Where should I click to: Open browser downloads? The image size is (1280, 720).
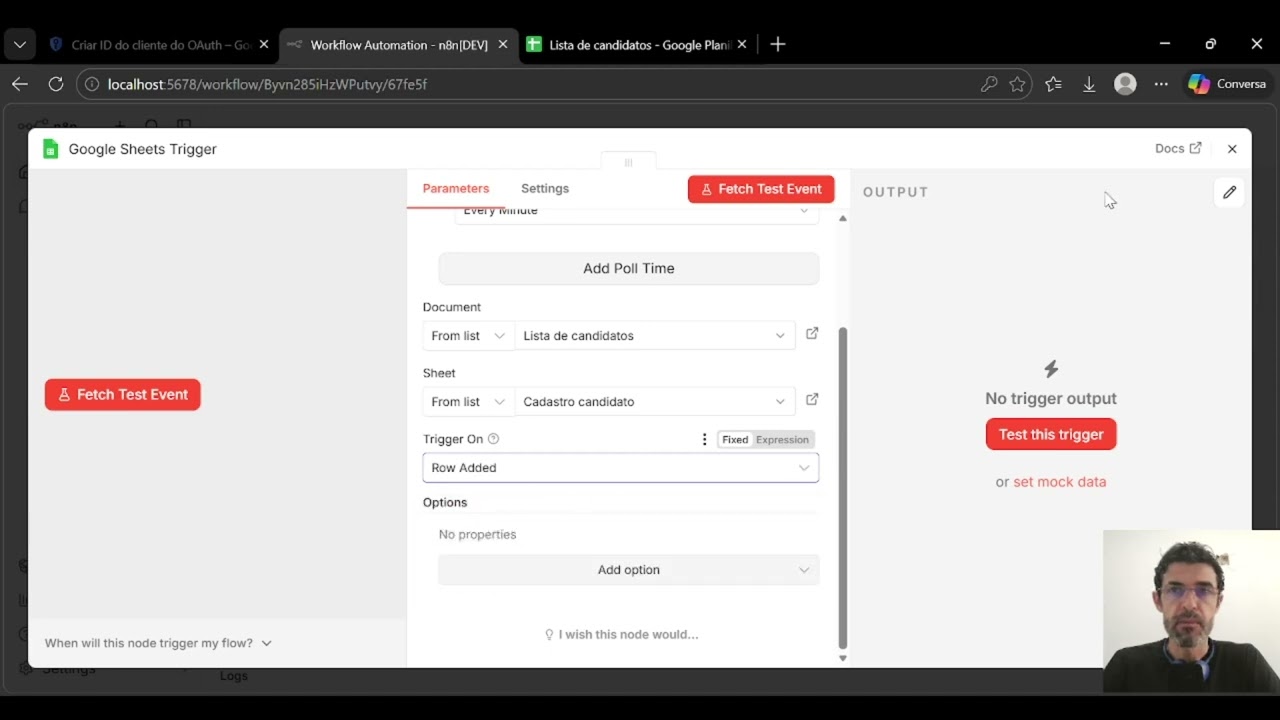1089,84
